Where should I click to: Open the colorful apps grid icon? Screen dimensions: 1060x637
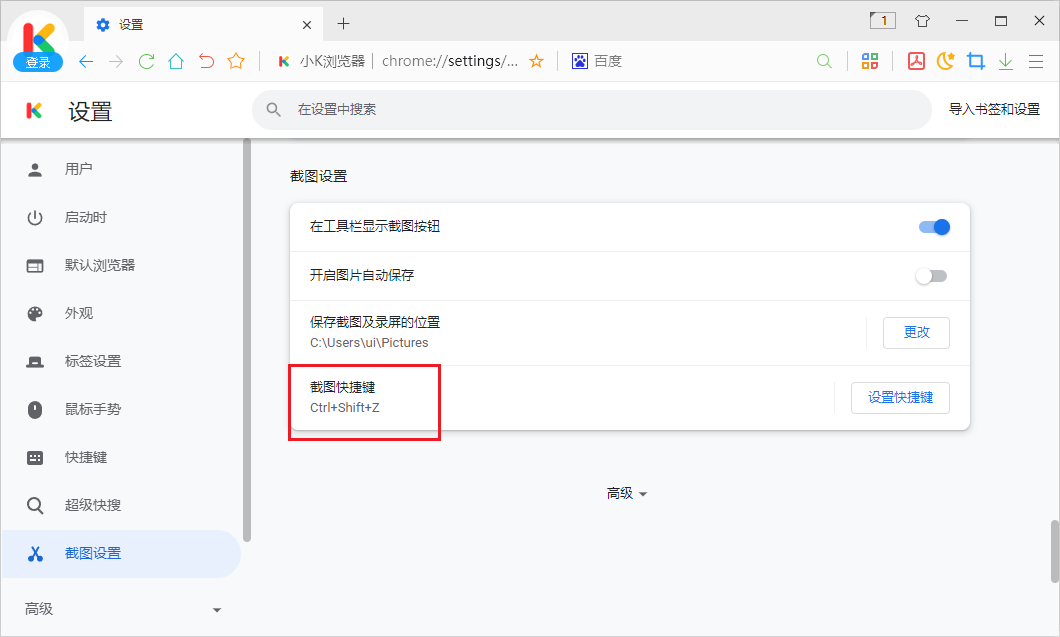pyautogui.click(x=869, y=62)
